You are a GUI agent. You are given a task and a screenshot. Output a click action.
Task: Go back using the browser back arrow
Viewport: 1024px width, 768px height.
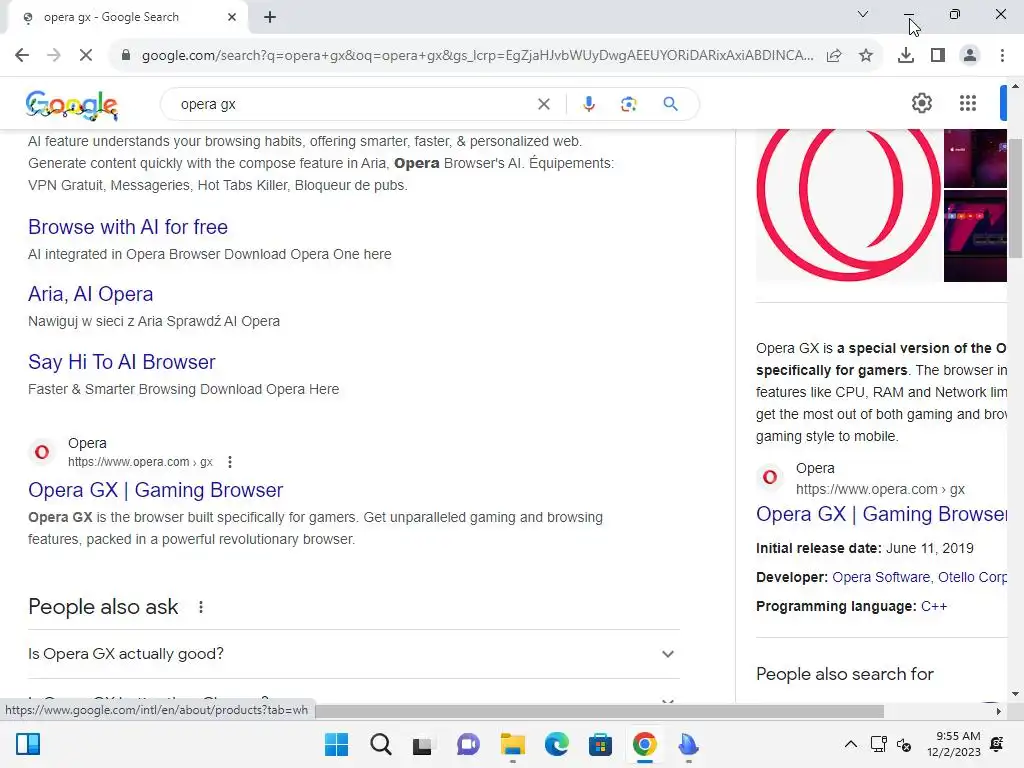click(22, 56)
